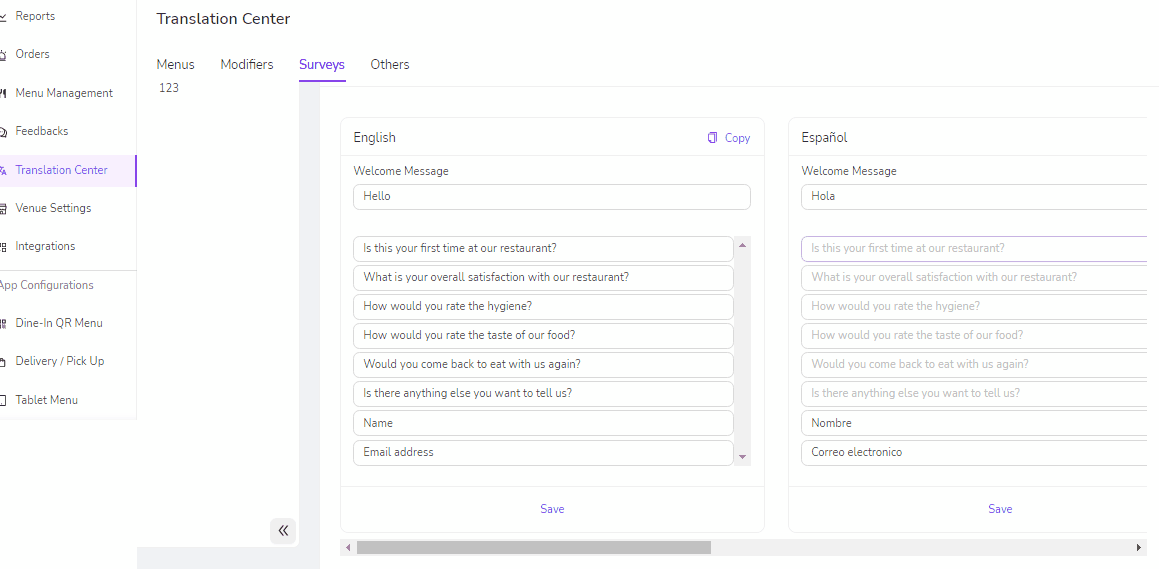The image size is (1159, 569).
Task: Click the Integrations grid icon
Action: [3, 247]
